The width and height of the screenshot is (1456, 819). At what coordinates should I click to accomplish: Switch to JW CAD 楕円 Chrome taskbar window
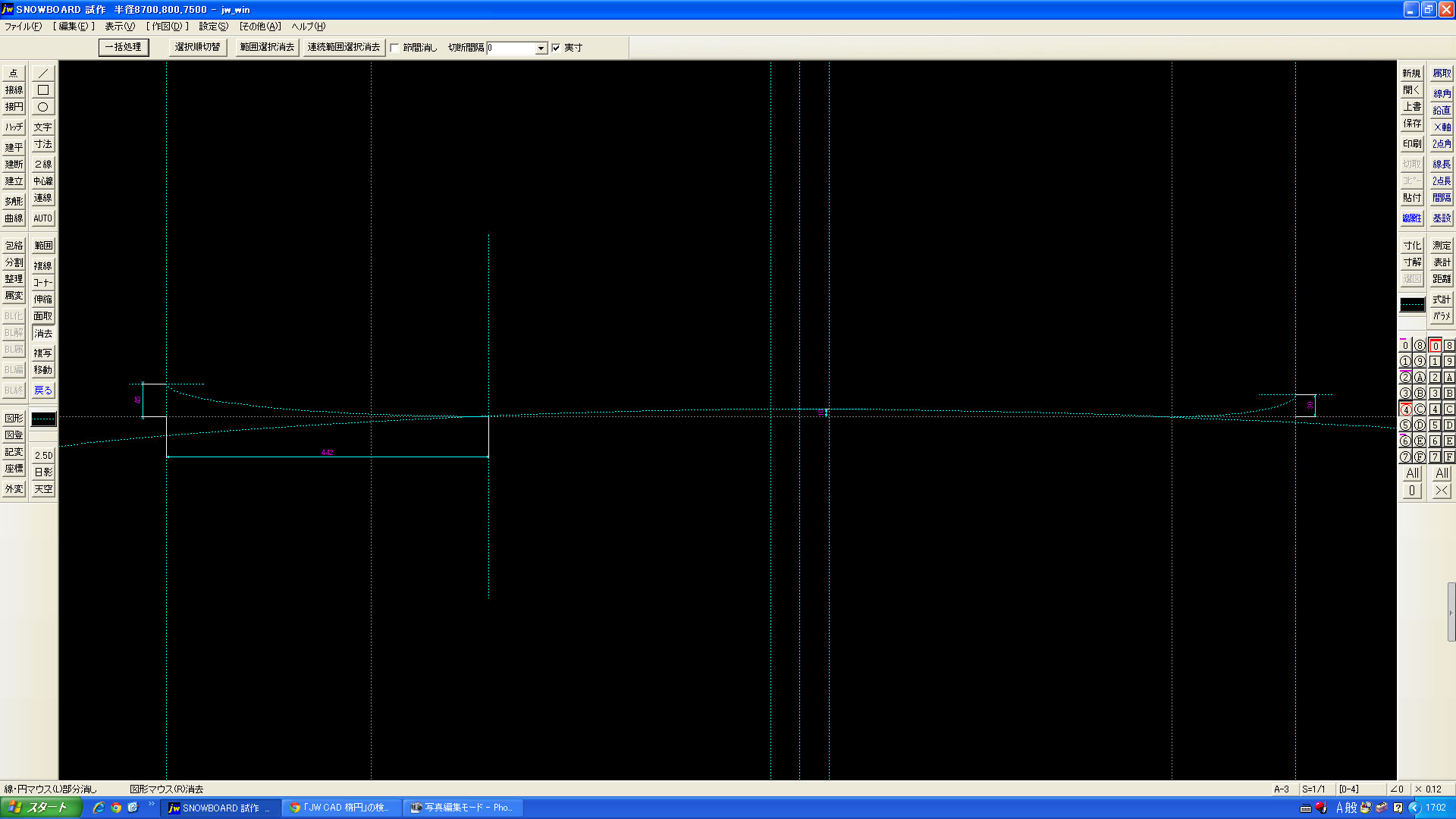(x=341, y=808)
